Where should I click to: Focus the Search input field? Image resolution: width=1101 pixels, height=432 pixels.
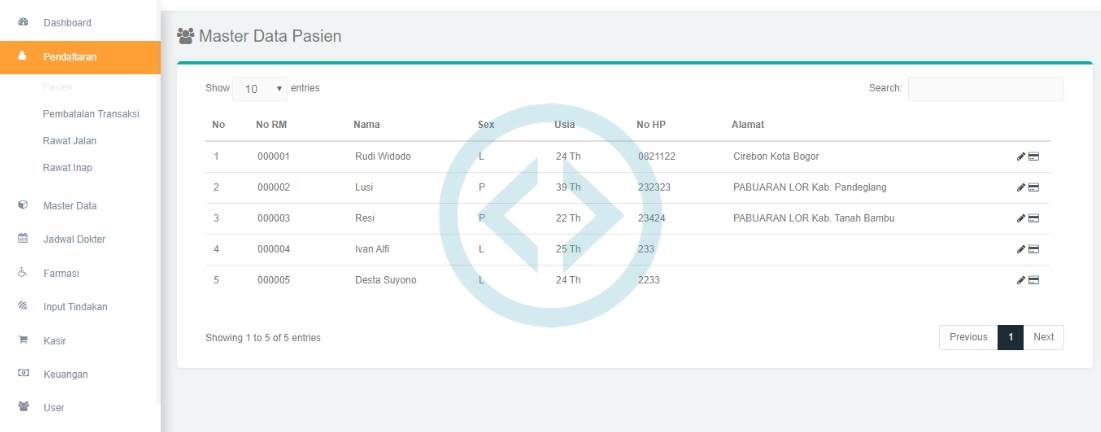(985, 89)
